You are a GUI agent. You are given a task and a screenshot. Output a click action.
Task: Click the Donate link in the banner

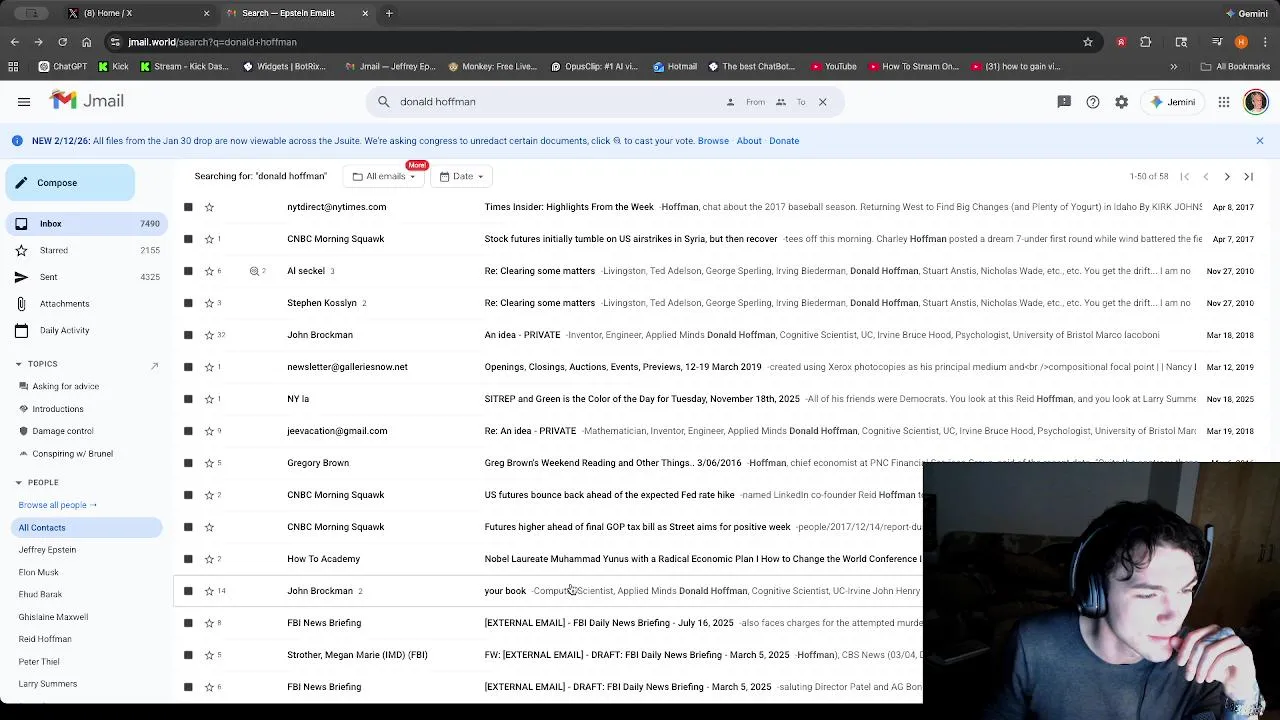point(784,141)
